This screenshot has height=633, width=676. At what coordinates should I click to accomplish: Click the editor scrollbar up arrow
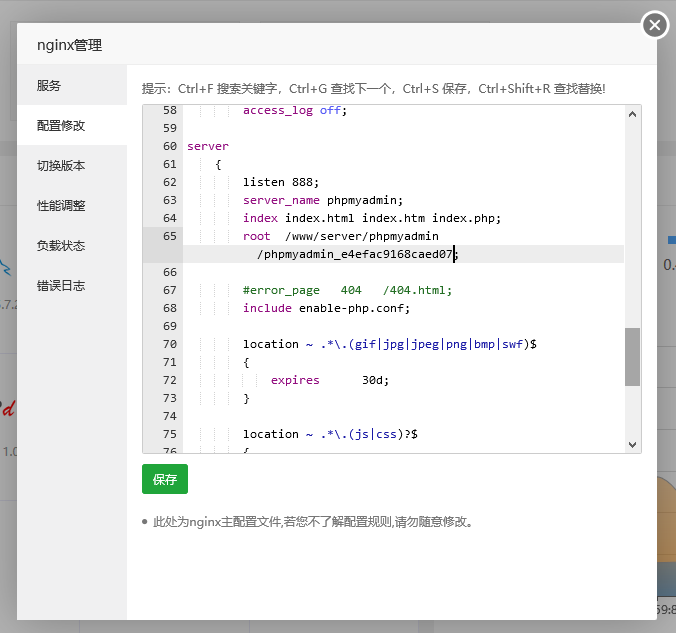click(632, 115)
